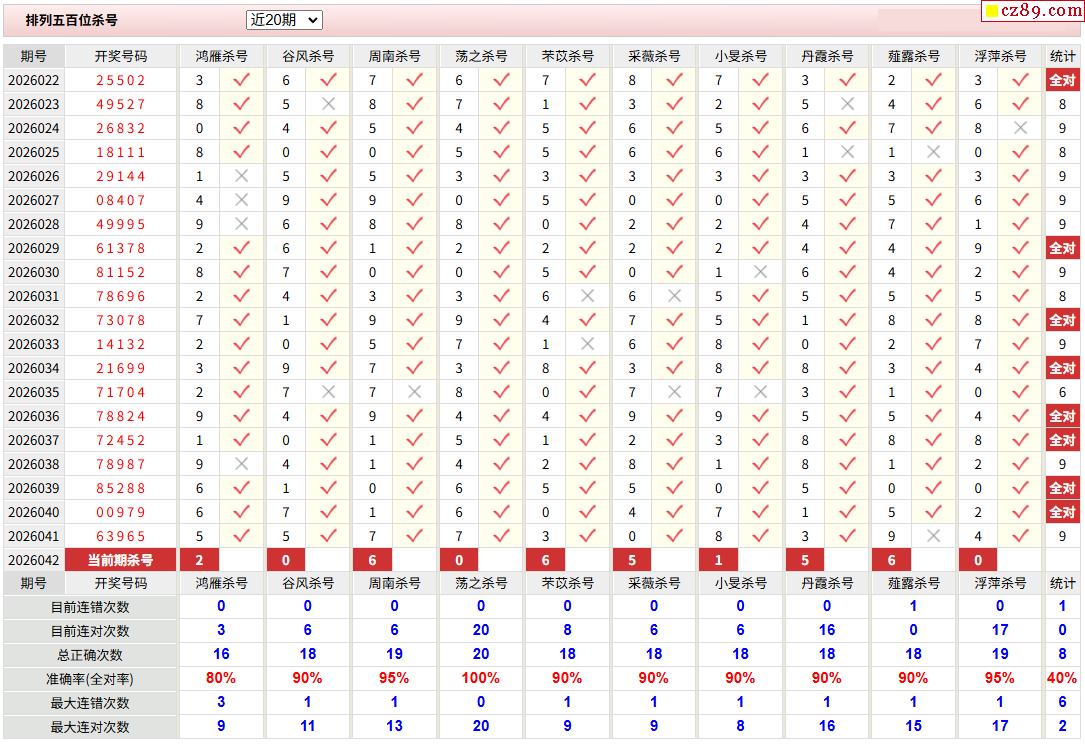Image resolution: width=1085 pixels, height=744 pixels.
Task: Click the red 全对 badge in row 2026029
Action: tap(1062, 248)
